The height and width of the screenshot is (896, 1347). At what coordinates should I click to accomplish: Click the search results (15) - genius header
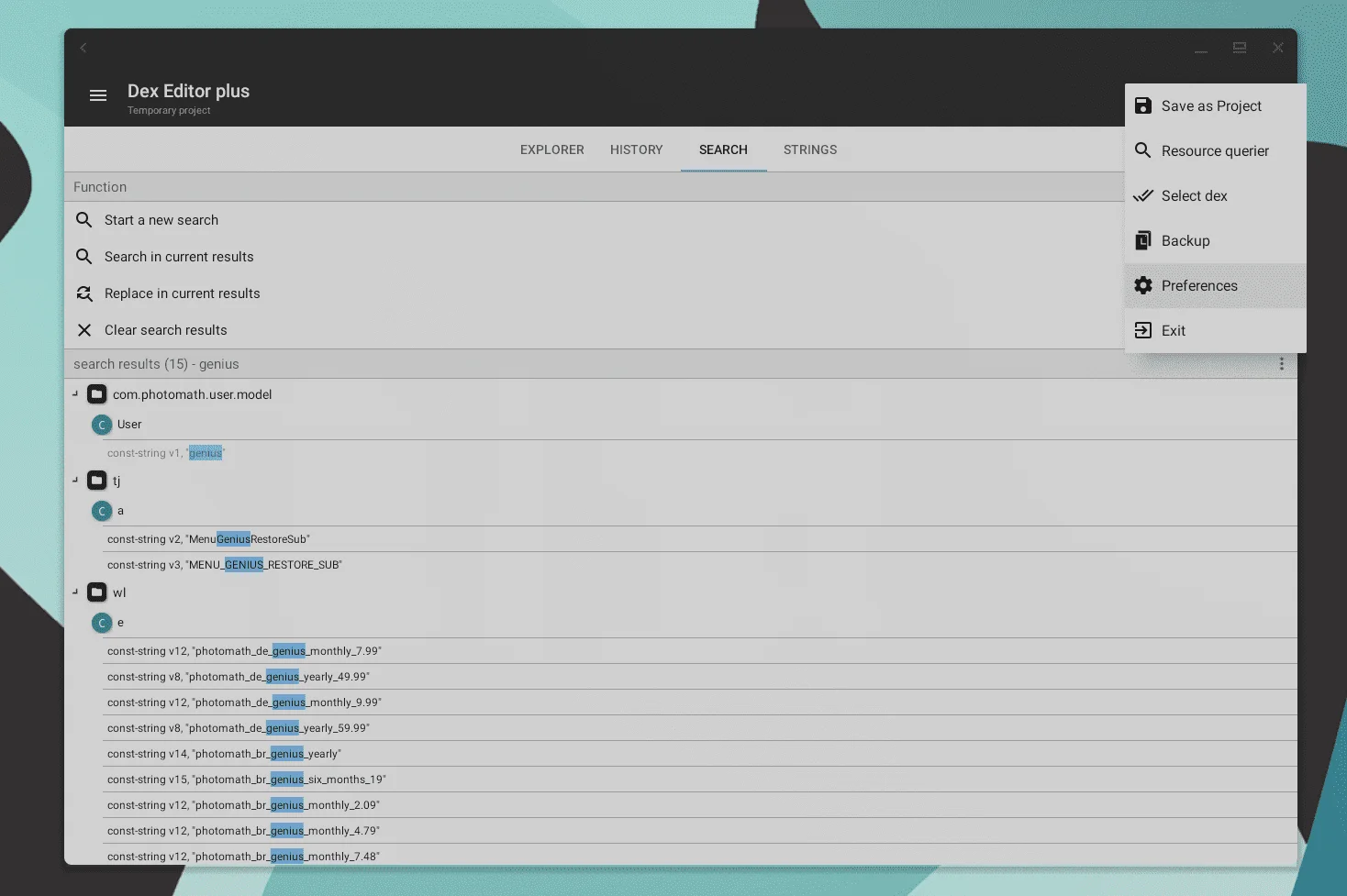[156, 364]
